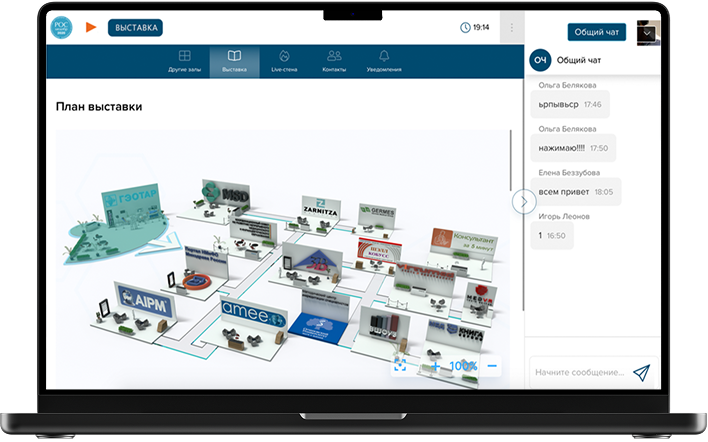708x442 pixels.
Task: Click the РОС logo icon
Action: click(62, 27)
